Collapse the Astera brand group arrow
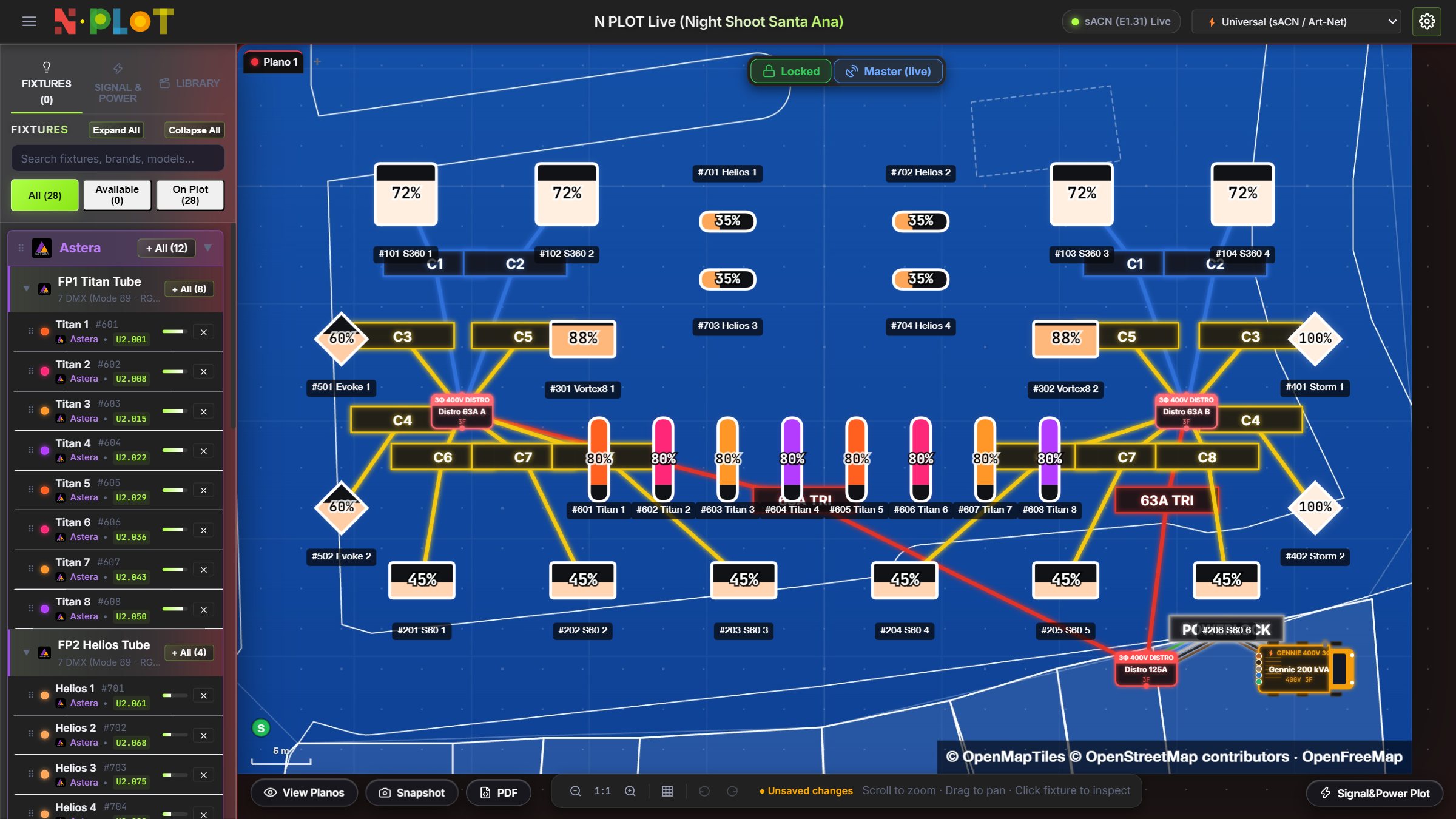Screen dimensions: 1456x819 coord(208,248)
